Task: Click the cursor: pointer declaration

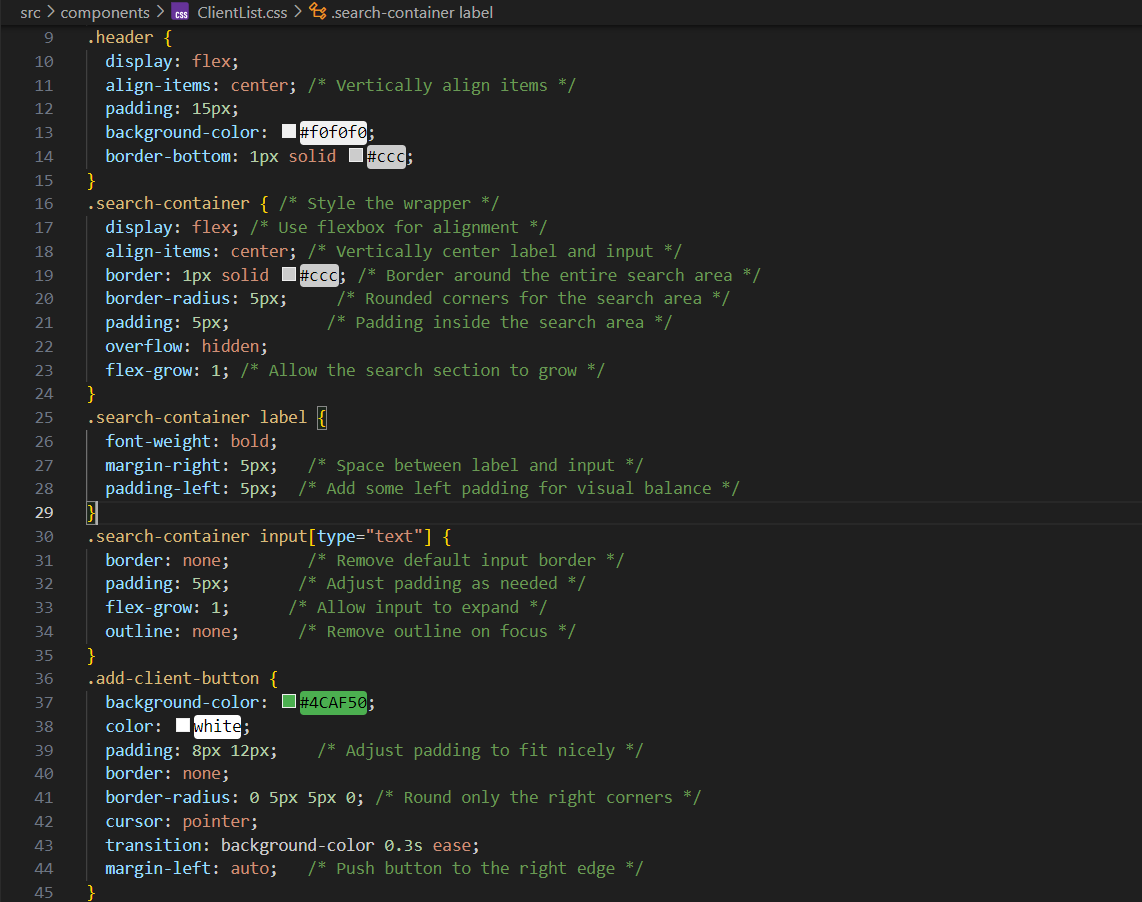Action: [181, 821]
